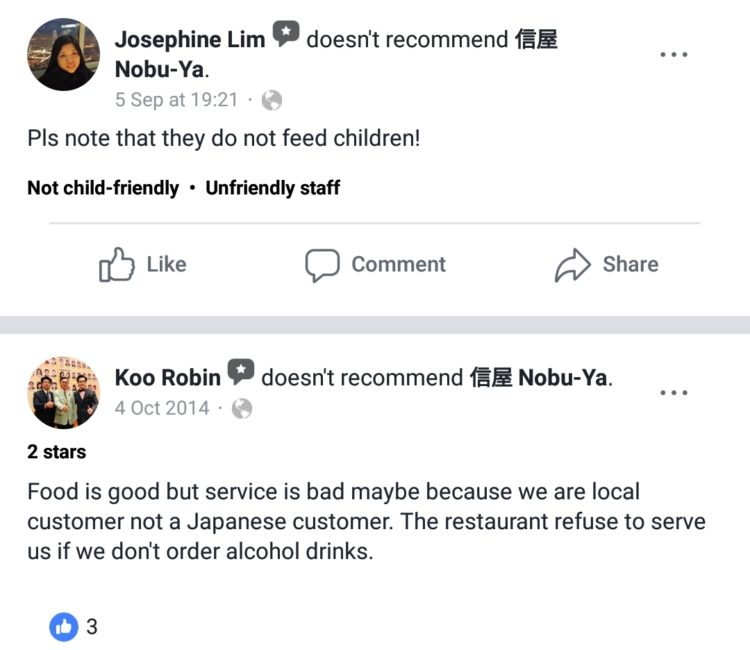Click the blue like reaction icon
750x650 pixels.
62,627
